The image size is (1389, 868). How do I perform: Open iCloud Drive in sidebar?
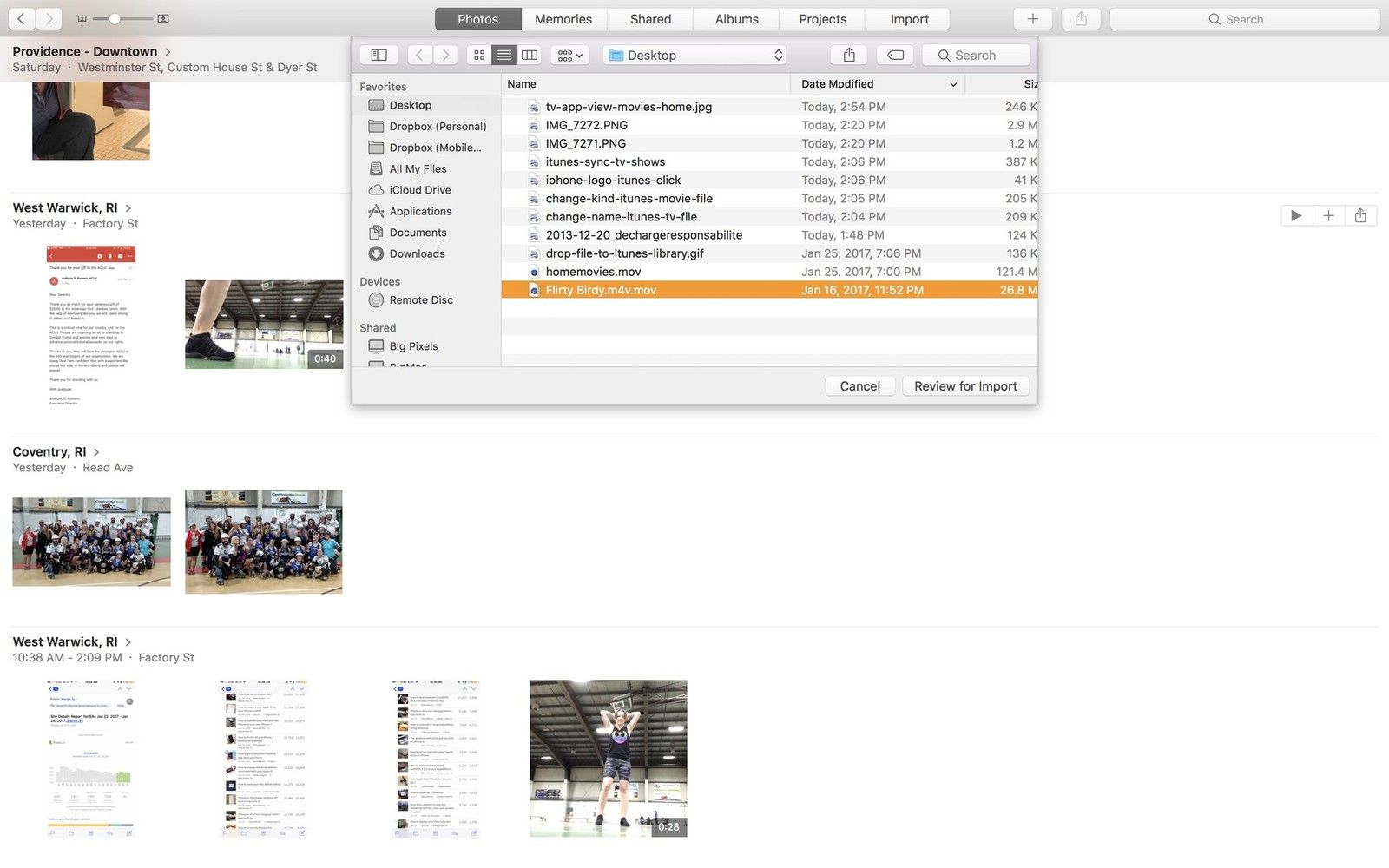[x=419, y=190]
